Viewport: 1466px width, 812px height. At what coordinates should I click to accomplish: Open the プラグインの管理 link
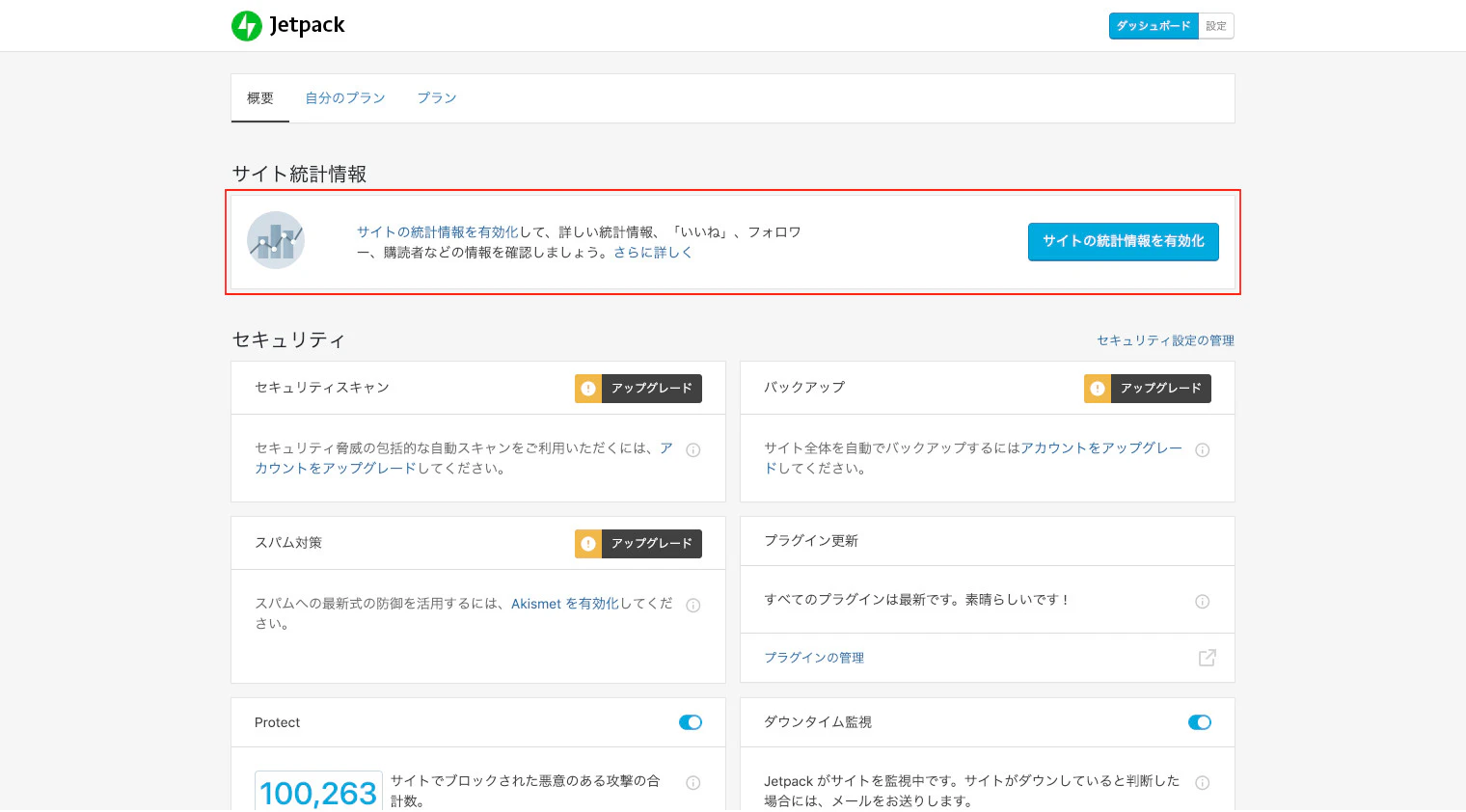click(814, 658)
